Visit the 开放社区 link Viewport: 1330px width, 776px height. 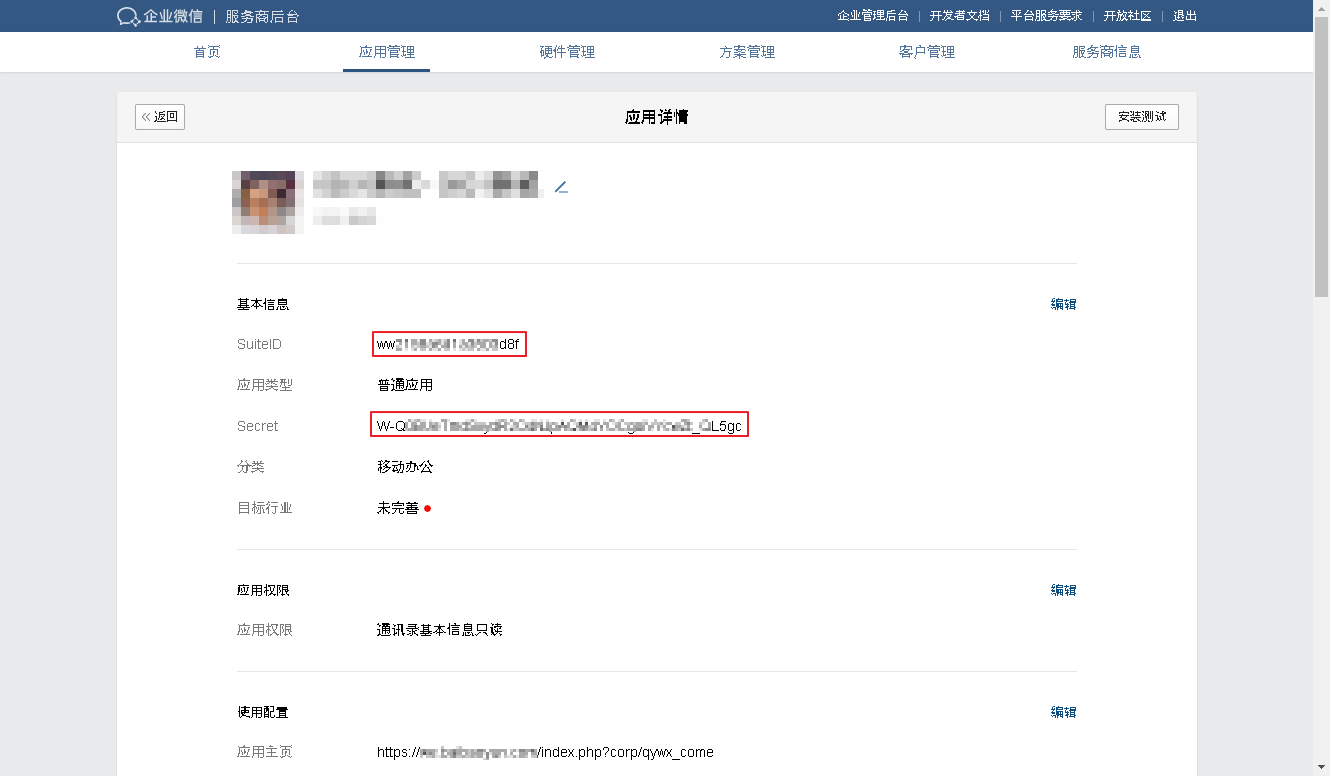(x=1127, y=16)
